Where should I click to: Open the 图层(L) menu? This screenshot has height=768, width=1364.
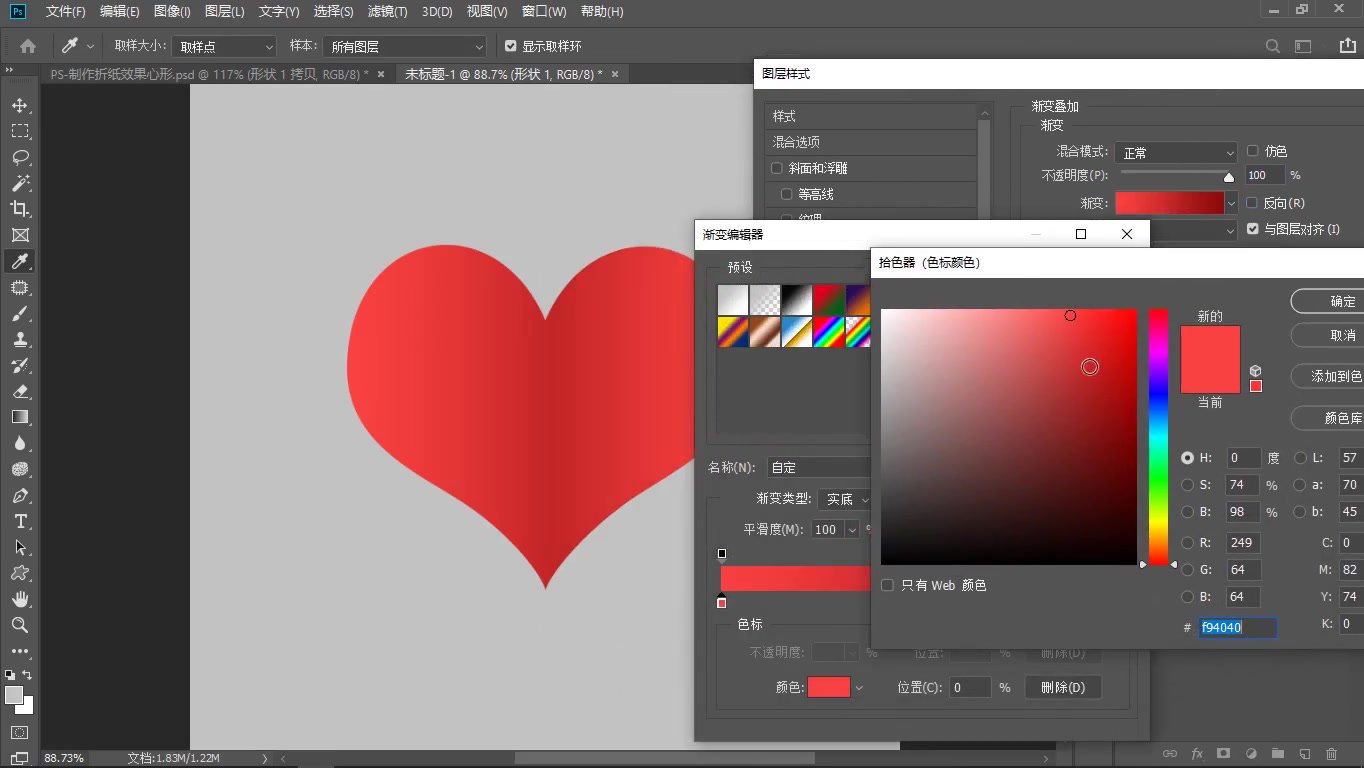(224, 11)
